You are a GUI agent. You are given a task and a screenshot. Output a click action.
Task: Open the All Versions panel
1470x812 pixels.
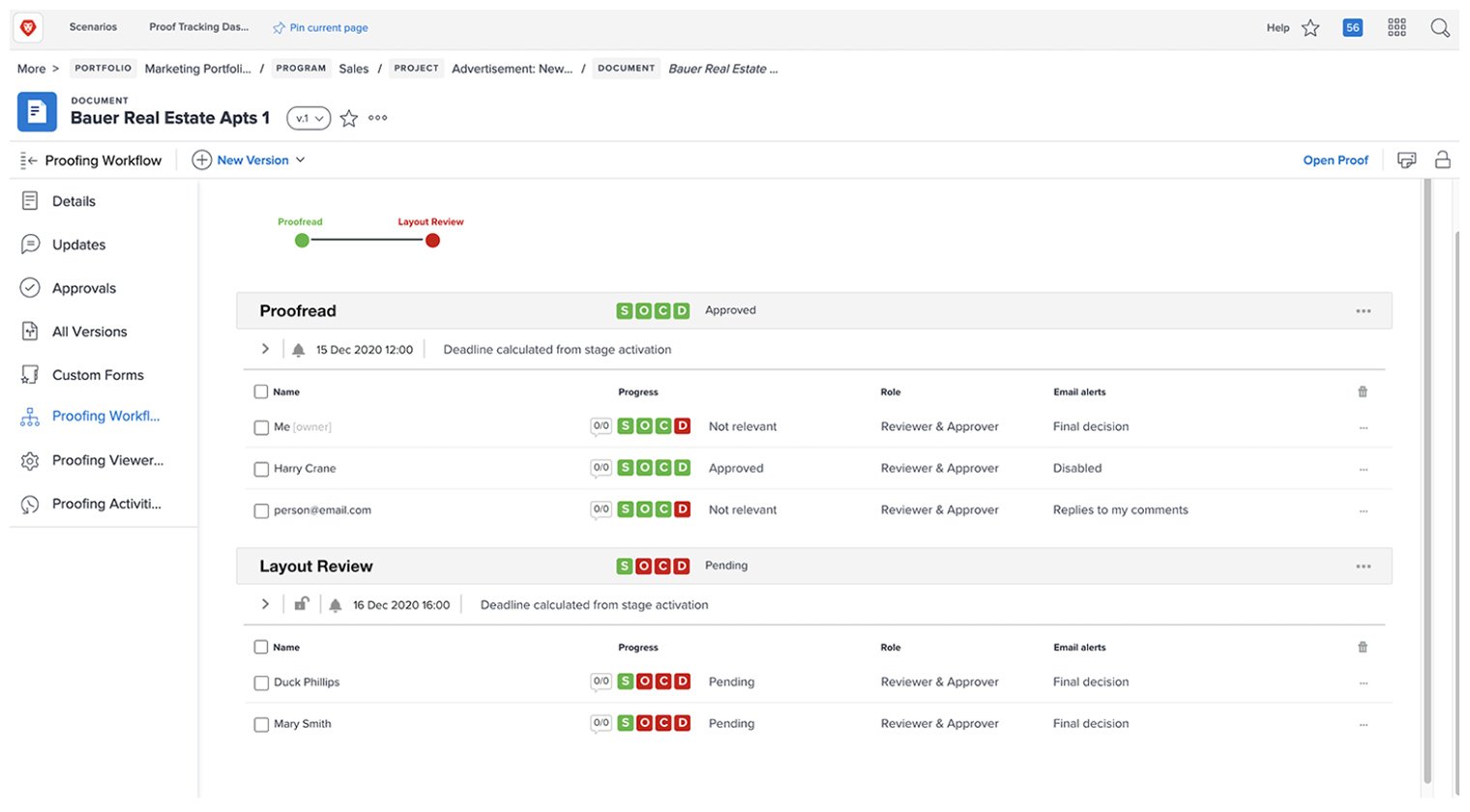tap(90, 331)
